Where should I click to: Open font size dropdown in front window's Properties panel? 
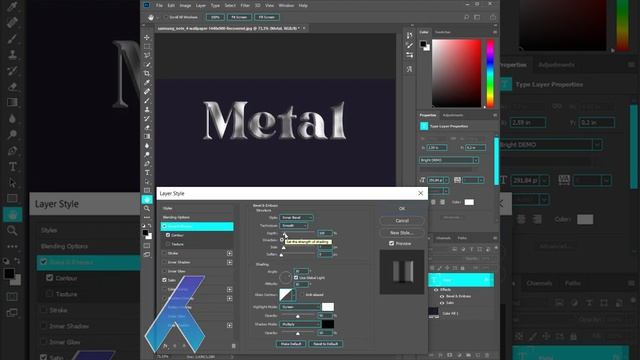pyautogui.click(x=446, y=180)
